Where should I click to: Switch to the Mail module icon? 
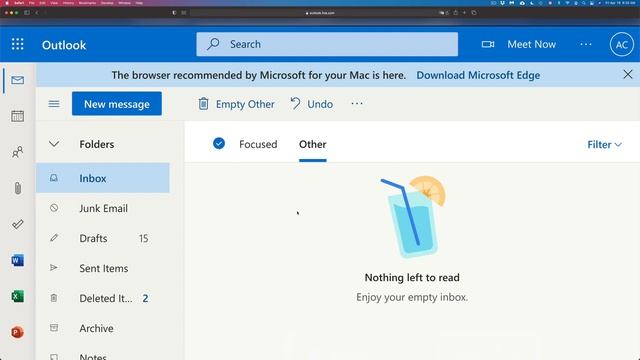18,80
